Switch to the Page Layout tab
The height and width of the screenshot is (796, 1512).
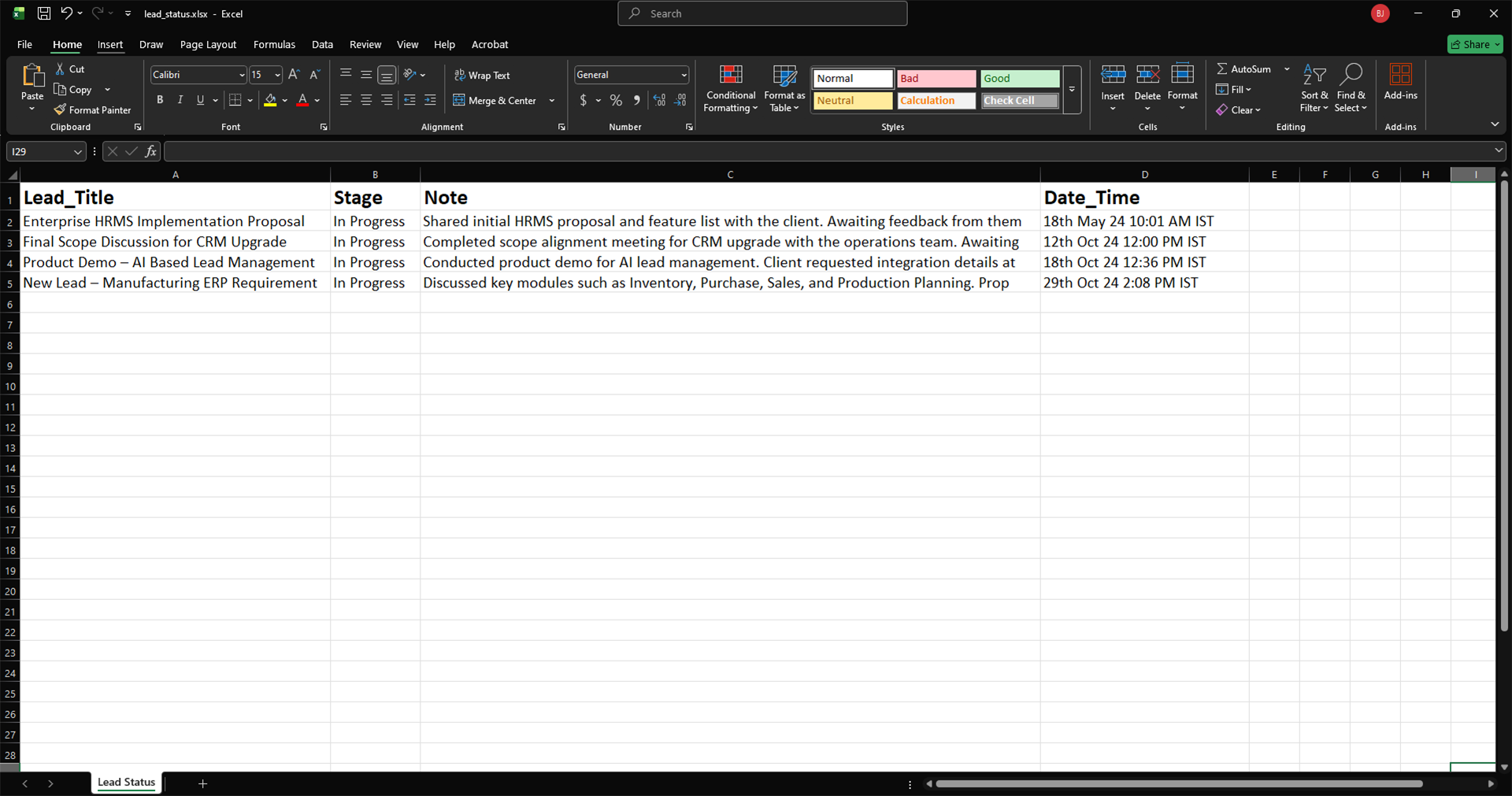pyautogui.click(x=208, y=45)
